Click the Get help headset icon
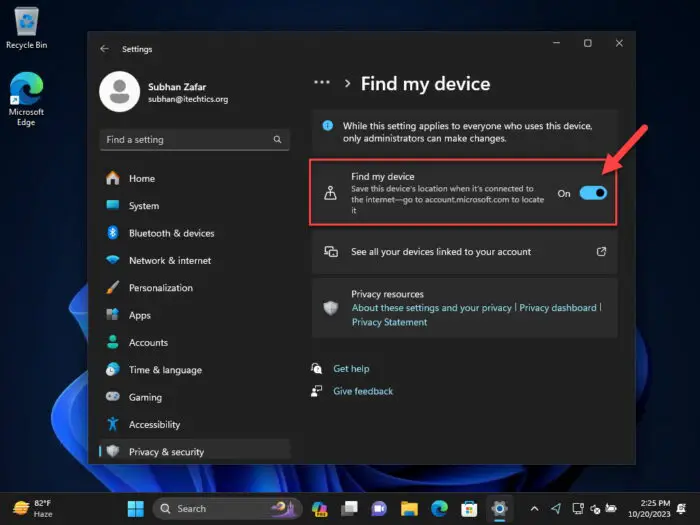The height and width of the screenshot is (525, 700). pos(317,368)
